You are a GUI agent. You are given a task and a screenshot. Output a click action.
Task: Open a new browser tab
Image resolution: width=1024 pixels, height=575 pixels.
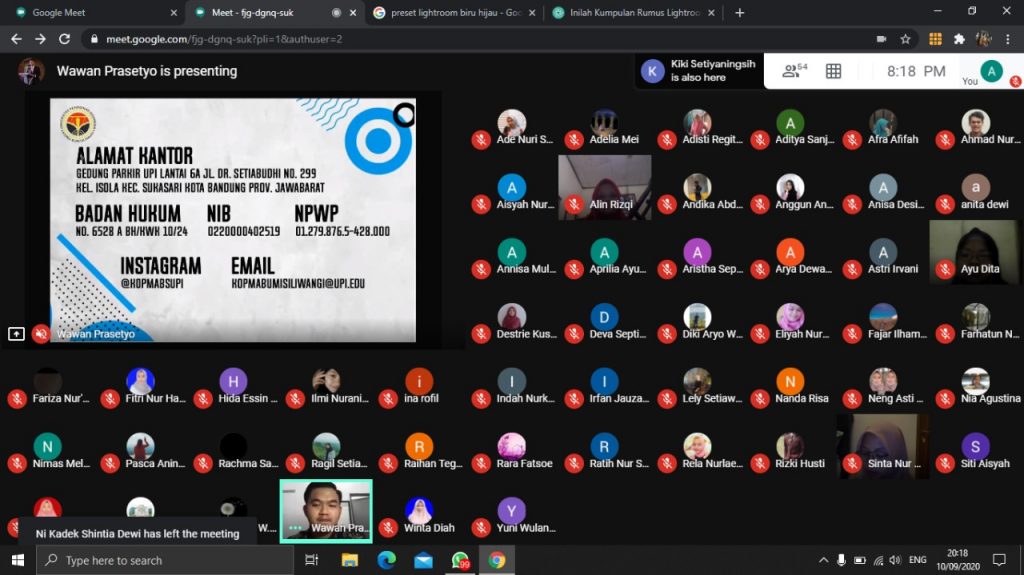coord(740,13)
